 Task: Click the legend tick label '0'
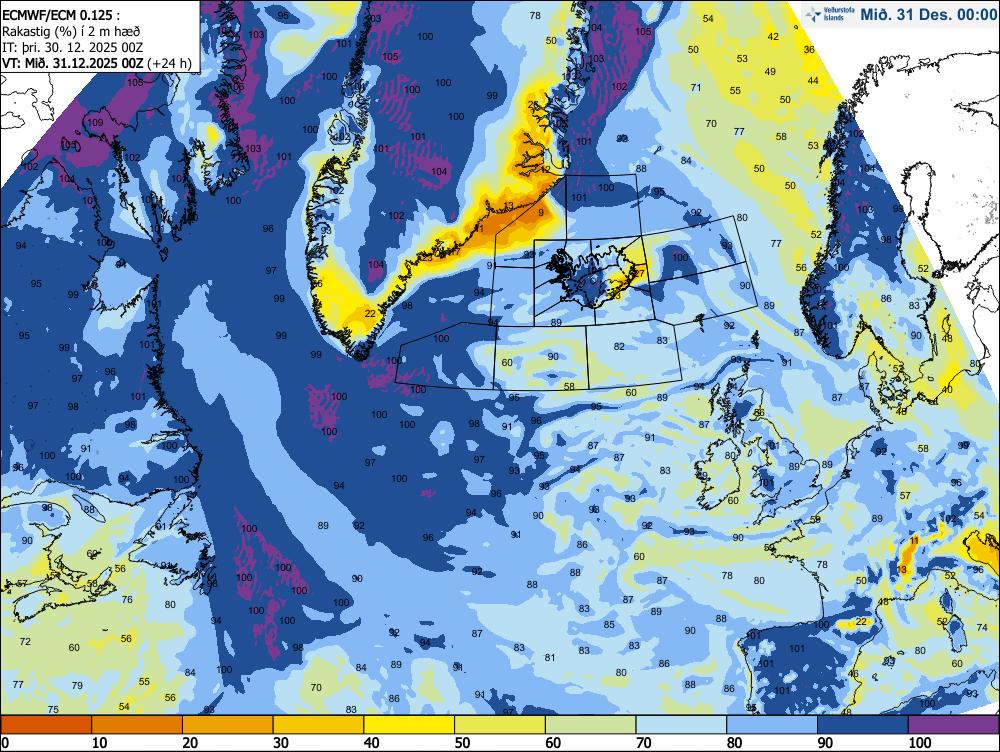[x=6, y=742]
